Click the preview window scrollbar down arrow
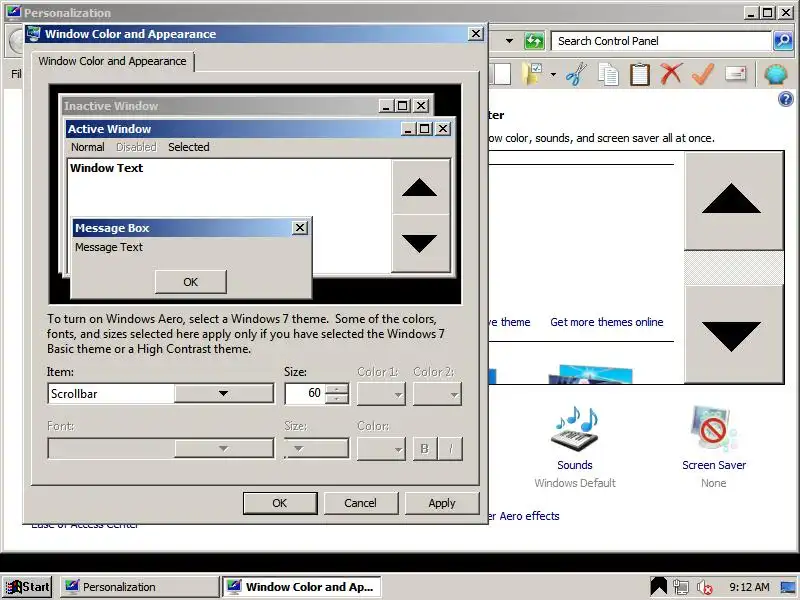This screenshot has height=600, width=800. coord(420,243)
